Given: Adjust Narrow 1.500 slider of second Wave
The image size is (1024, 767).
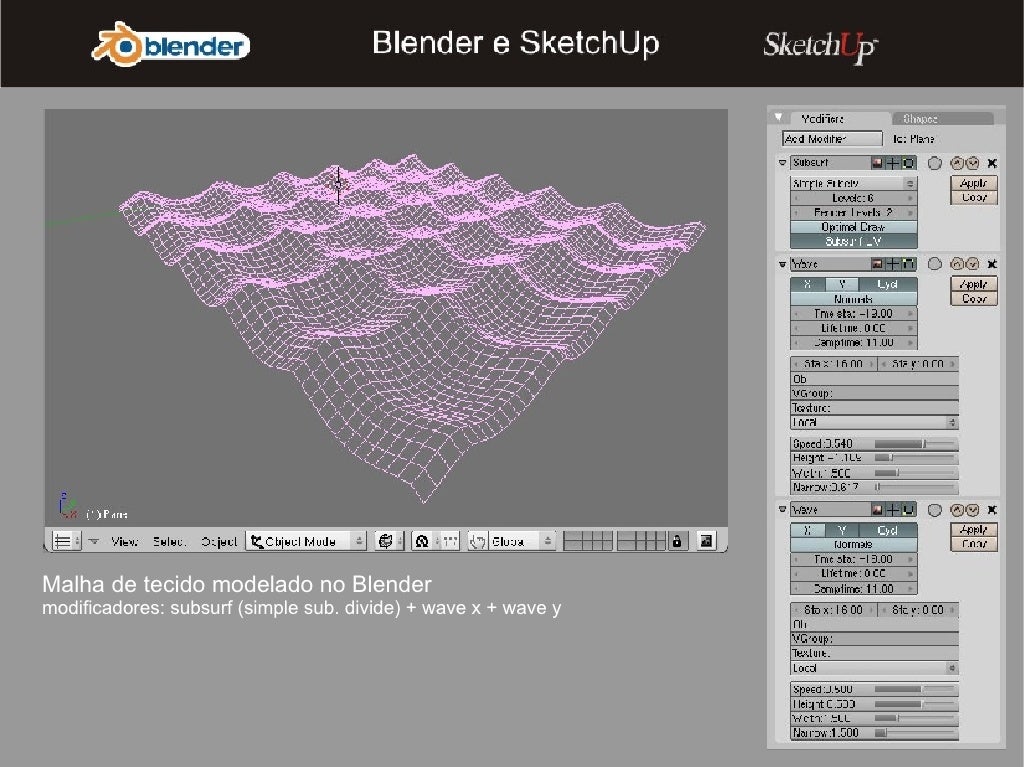Looking at the screenshot, I should (874, 733).
